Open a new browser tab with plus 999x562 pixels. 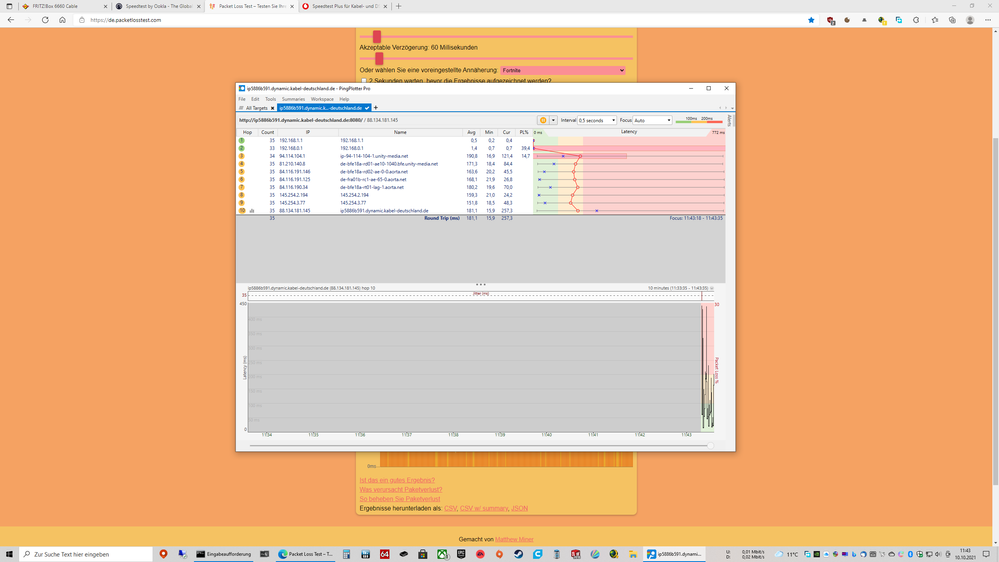pos(399,6)
